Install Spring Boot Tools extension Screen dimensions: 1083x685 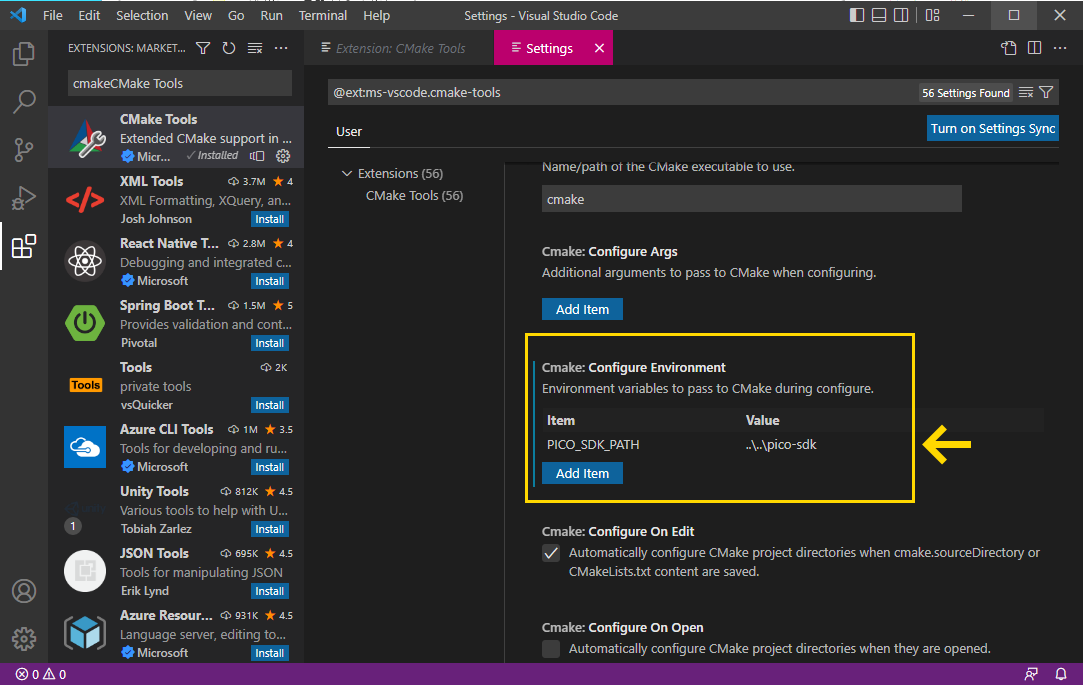(269, 343)
